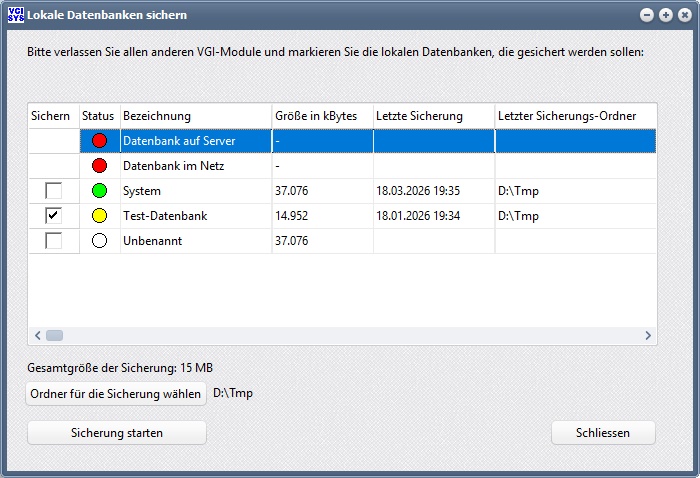This screenshot has height=478, width=700.
Task: Close the dialog via Schliessen button
Action: coord(603,433)
